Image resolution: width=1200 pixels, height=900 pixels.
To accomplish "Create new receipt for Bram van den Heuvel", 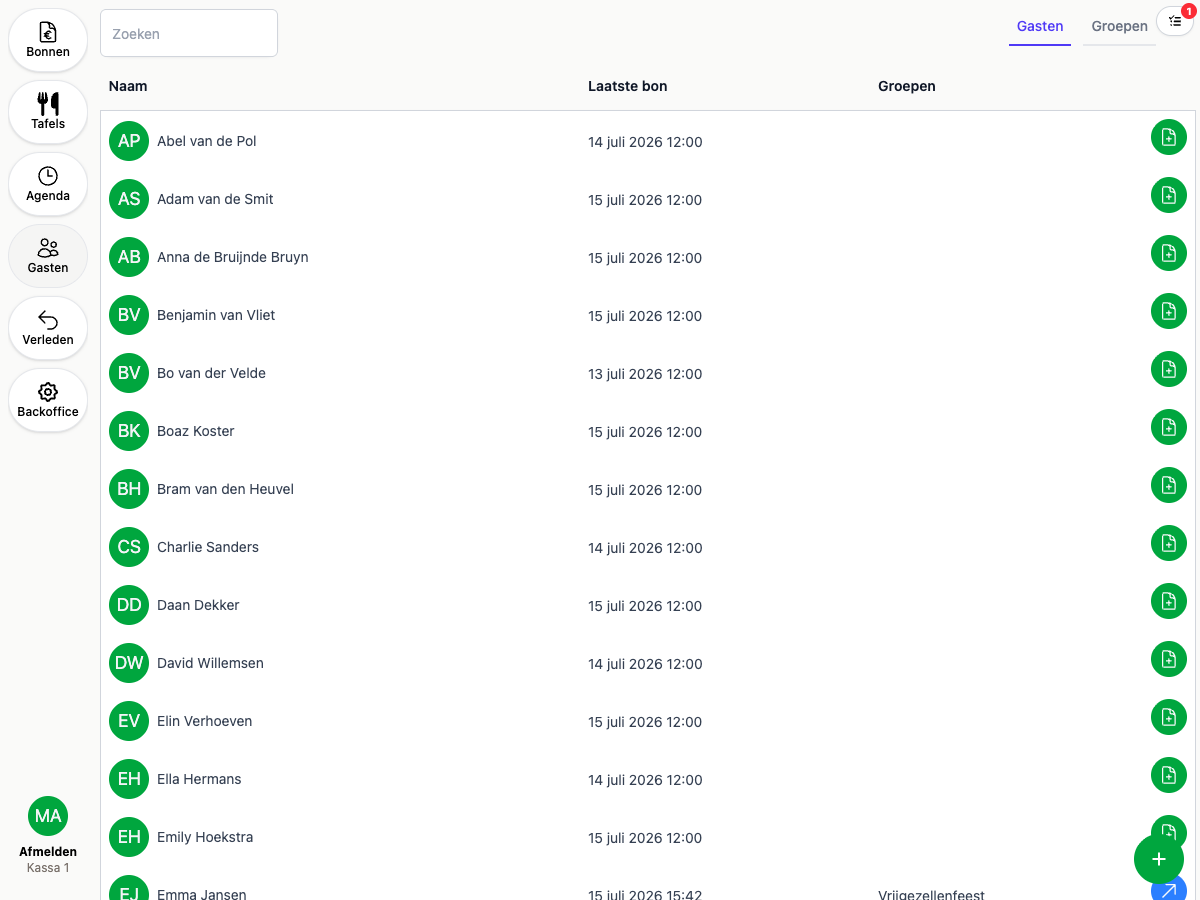I will coord(1169,485).
